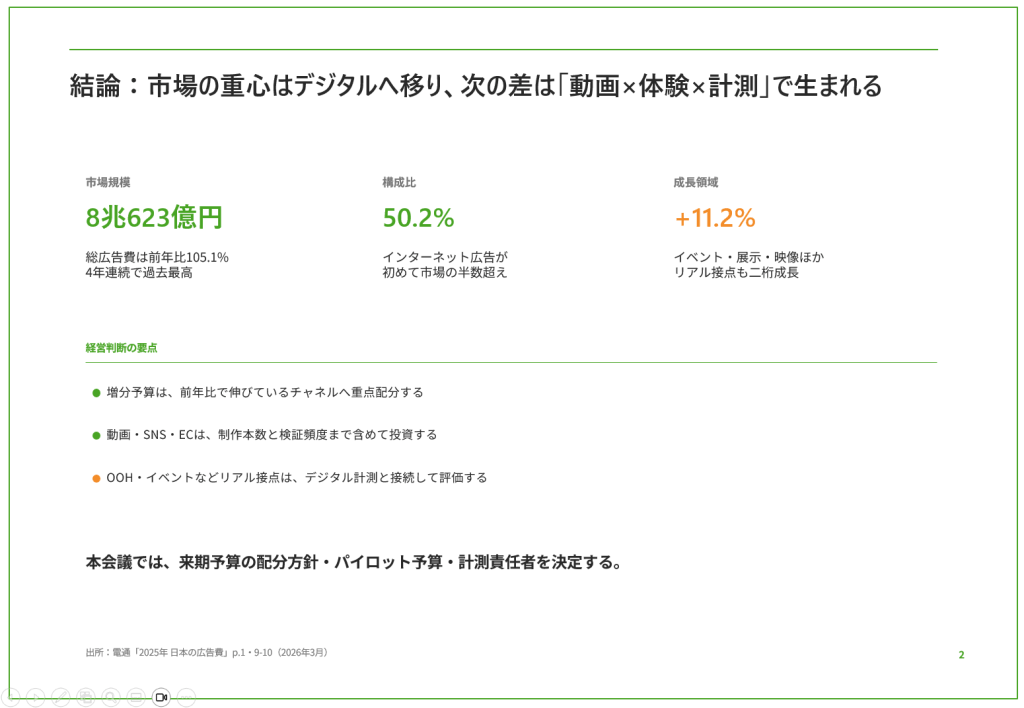Image resolution: width=1024 pixels, height=708 pixels.
Task: Go to previous slide with arrow button
Action: pos(11,698)
